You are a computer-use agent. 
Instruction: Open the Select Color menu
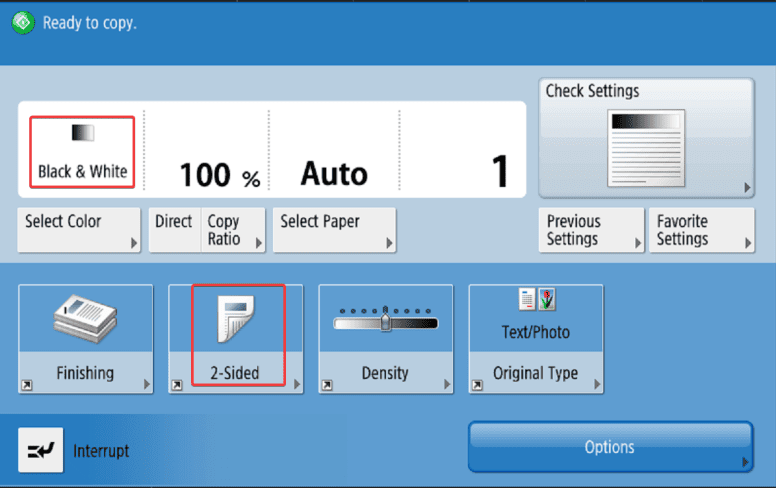(x=80, y=230)
